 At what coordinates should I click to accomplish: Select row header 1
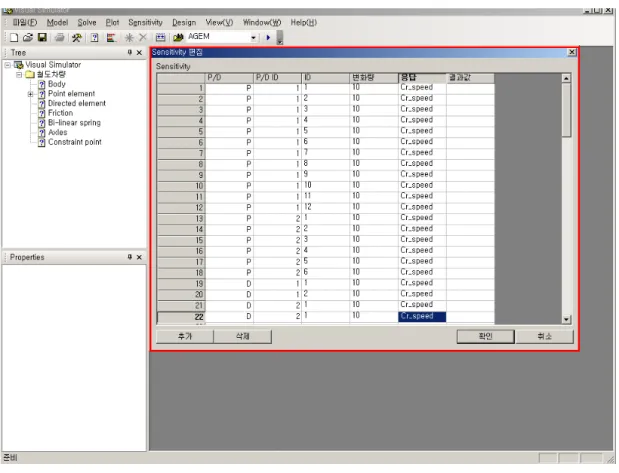pos(181,88)
